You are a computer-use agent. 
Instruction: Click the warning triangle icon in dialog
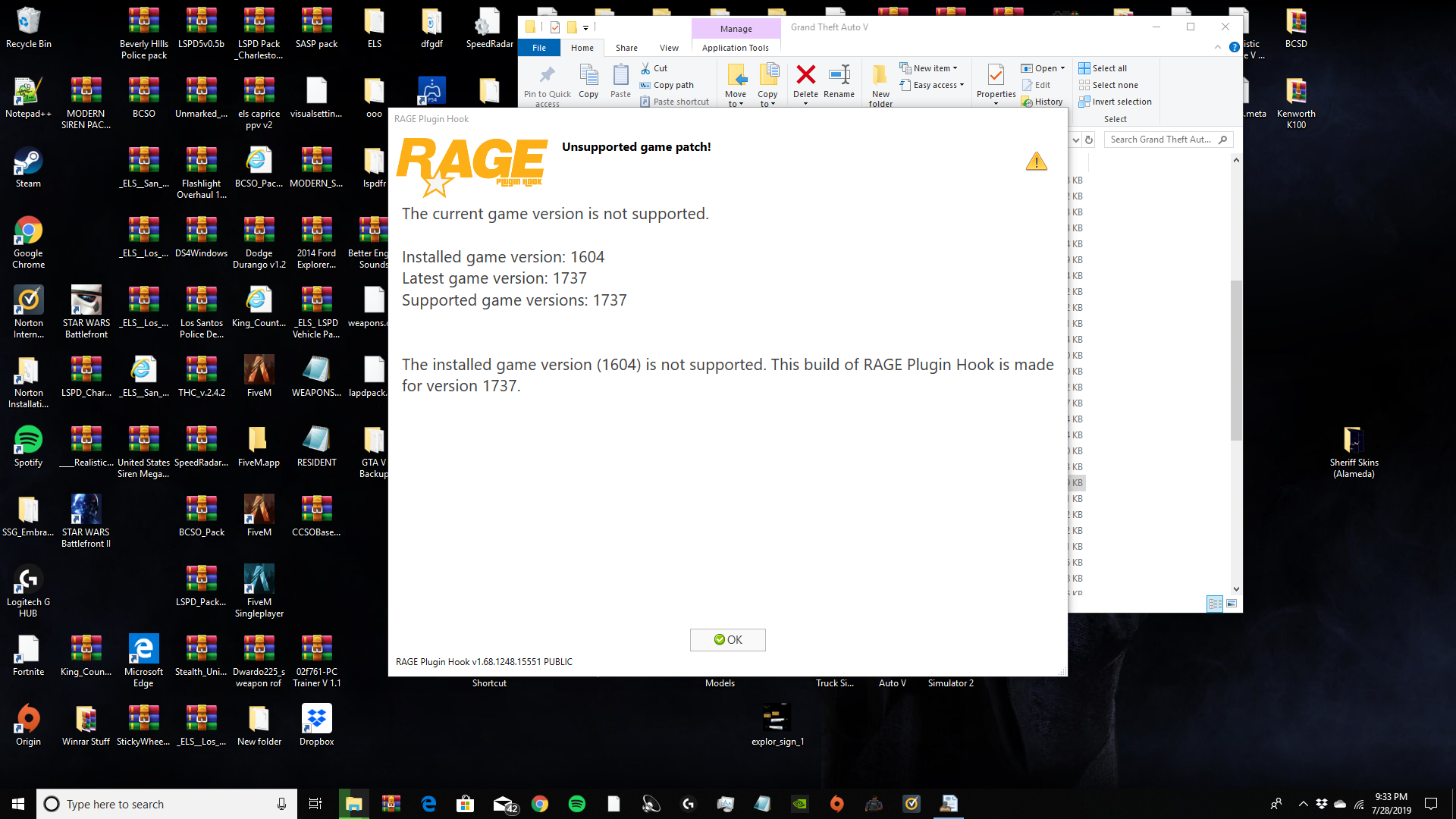point(1036,162)
